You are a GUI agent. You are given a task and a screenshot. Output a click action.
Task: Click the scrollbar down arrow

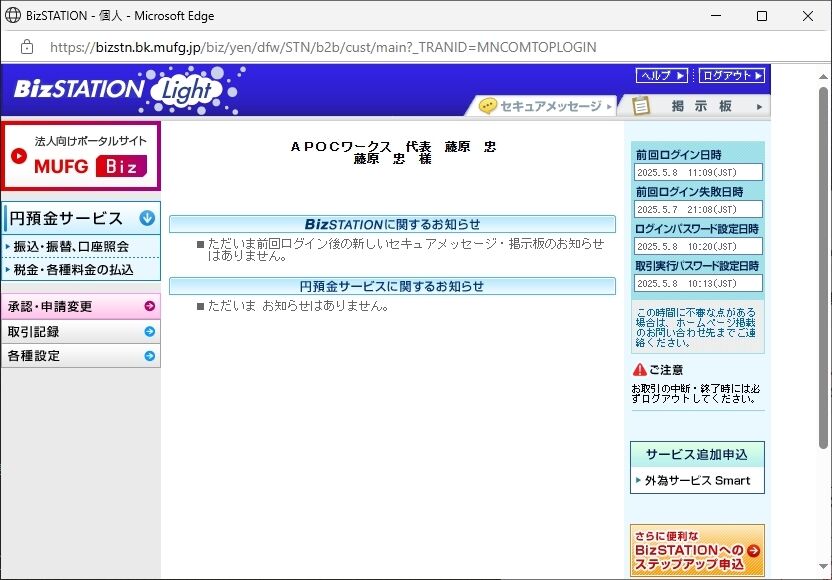tap(823, 566)
